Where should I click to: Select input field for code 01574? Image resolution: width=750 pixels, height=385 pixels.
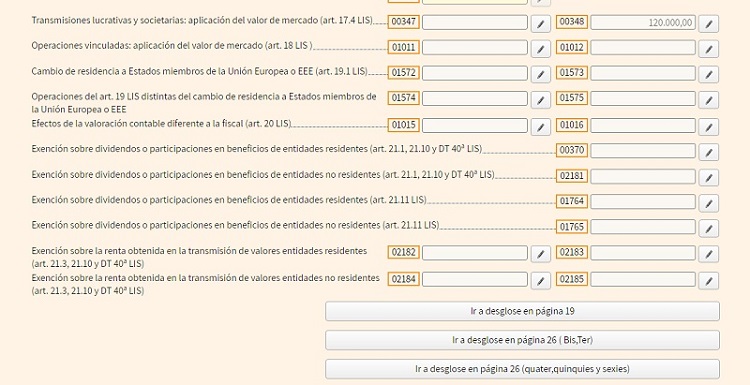click(475, 98)
